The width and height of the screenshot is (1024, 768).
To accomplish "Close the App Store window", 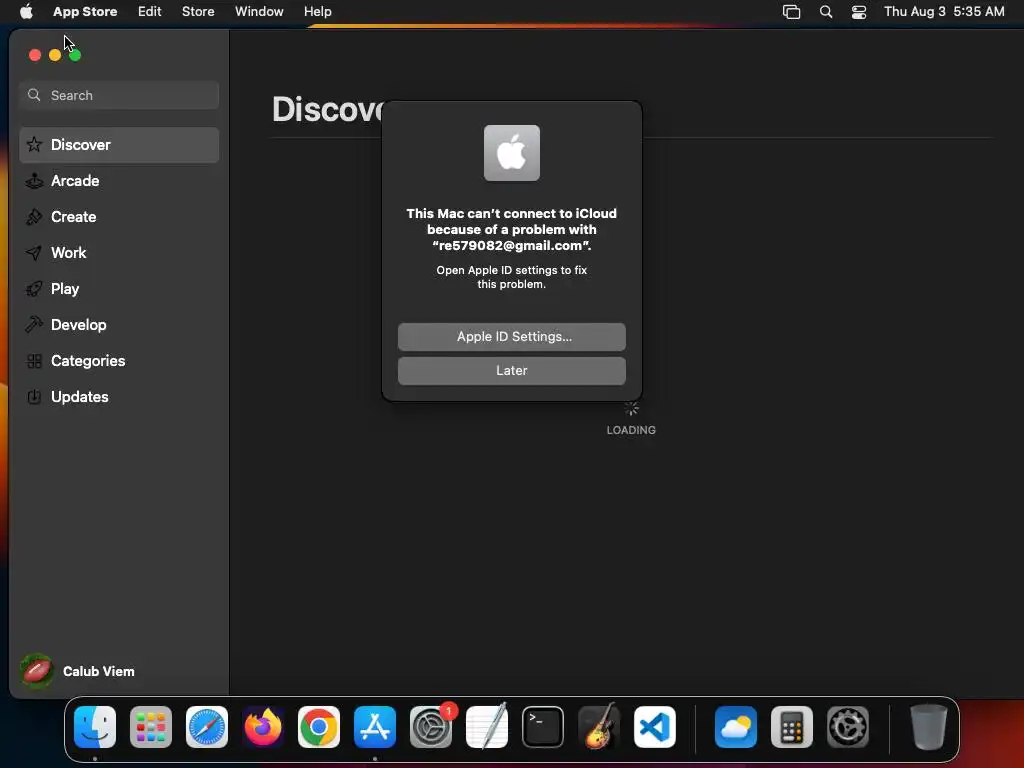I will point(35,56).
